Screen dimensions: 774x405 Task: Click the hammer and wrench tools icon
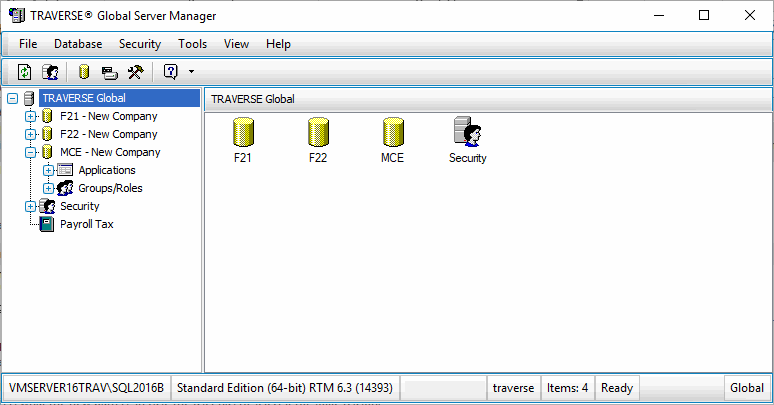pyautogui.click(x=135, y=72)
